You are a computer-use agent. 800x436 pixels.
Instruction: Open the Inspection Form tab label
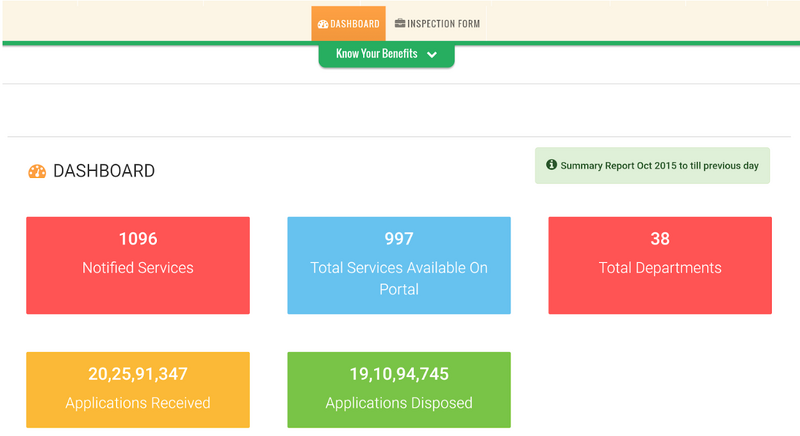point(444,24)
